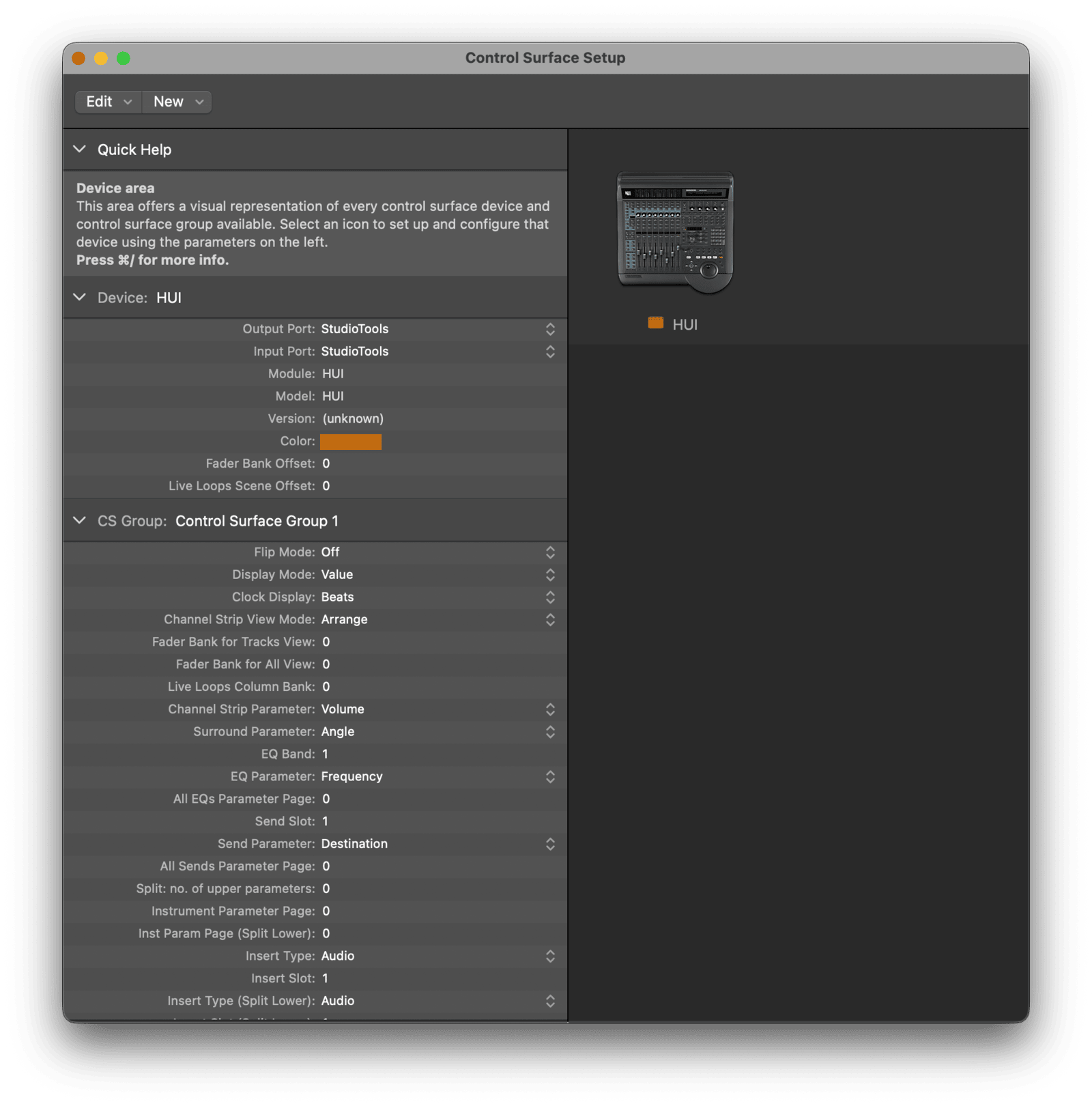The height and width of the screenshot is (1106, 1092).
Task: Click Split: no. of upper parameters value
Action: click(x=326, y=889)
